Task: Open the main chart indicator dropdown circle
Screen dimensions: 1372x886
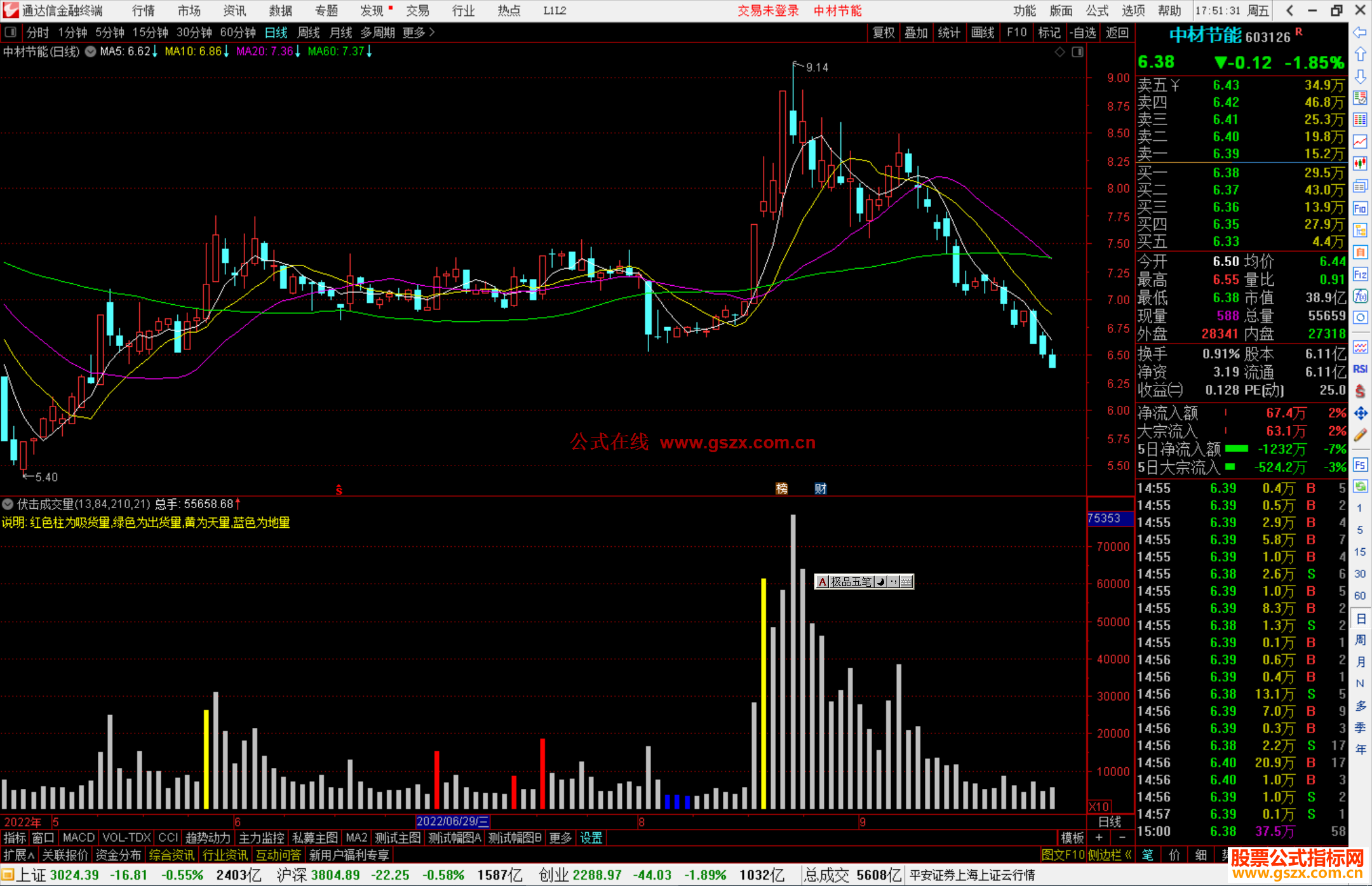Action: pyautogui.click(x=90, y=51)
